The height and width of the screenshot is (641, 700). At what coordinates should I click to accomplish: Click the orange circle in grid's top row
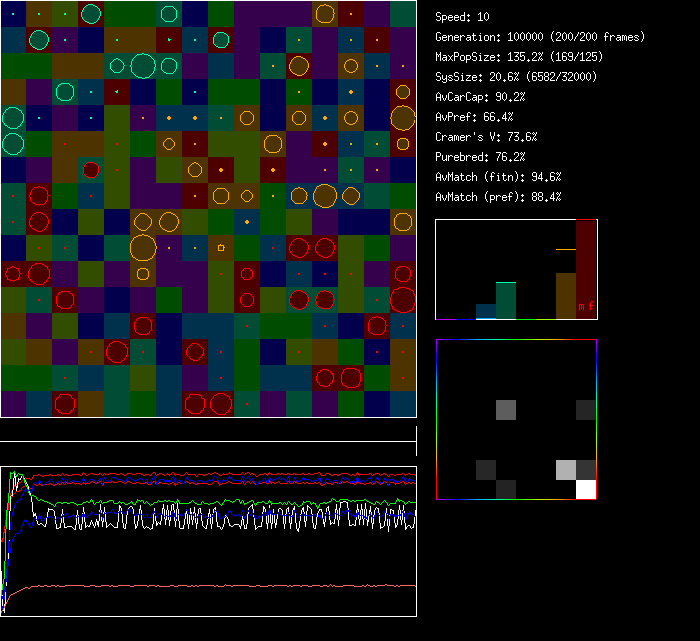point(324,14)
